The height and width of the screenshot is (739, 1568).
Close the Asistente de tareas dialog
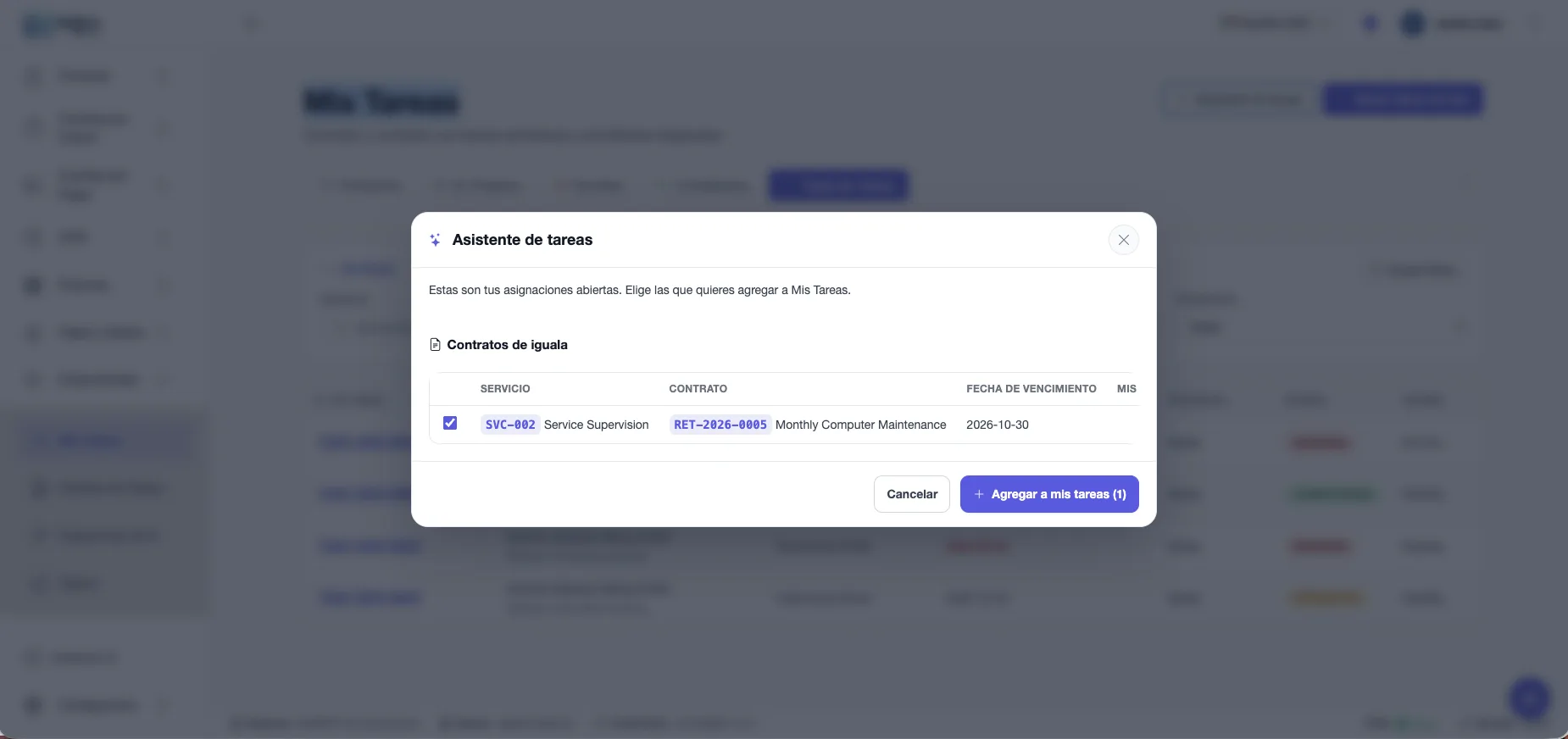pos(1123,240)
